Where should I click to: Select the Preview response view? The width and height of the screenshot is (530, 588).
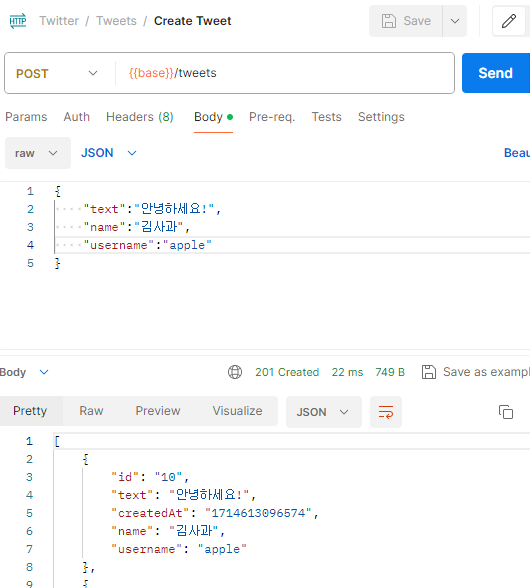[158, 411]
